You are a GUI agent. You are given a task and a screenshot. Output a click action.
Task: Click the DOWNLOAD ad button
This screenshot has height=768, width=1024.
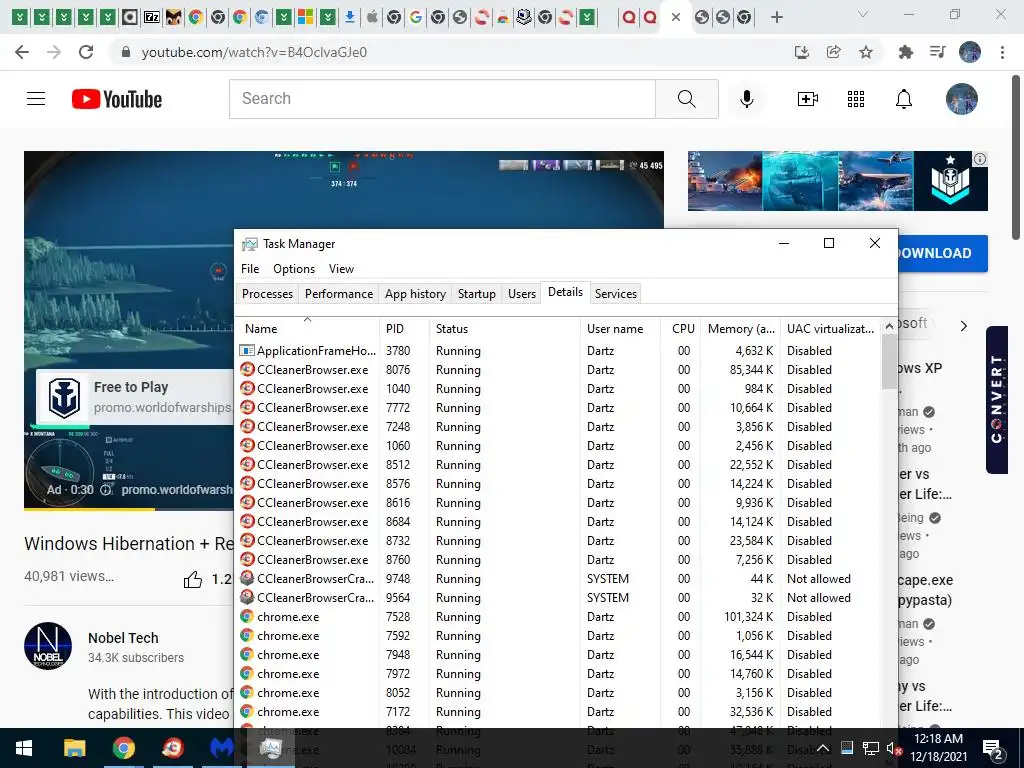(943, 253)
